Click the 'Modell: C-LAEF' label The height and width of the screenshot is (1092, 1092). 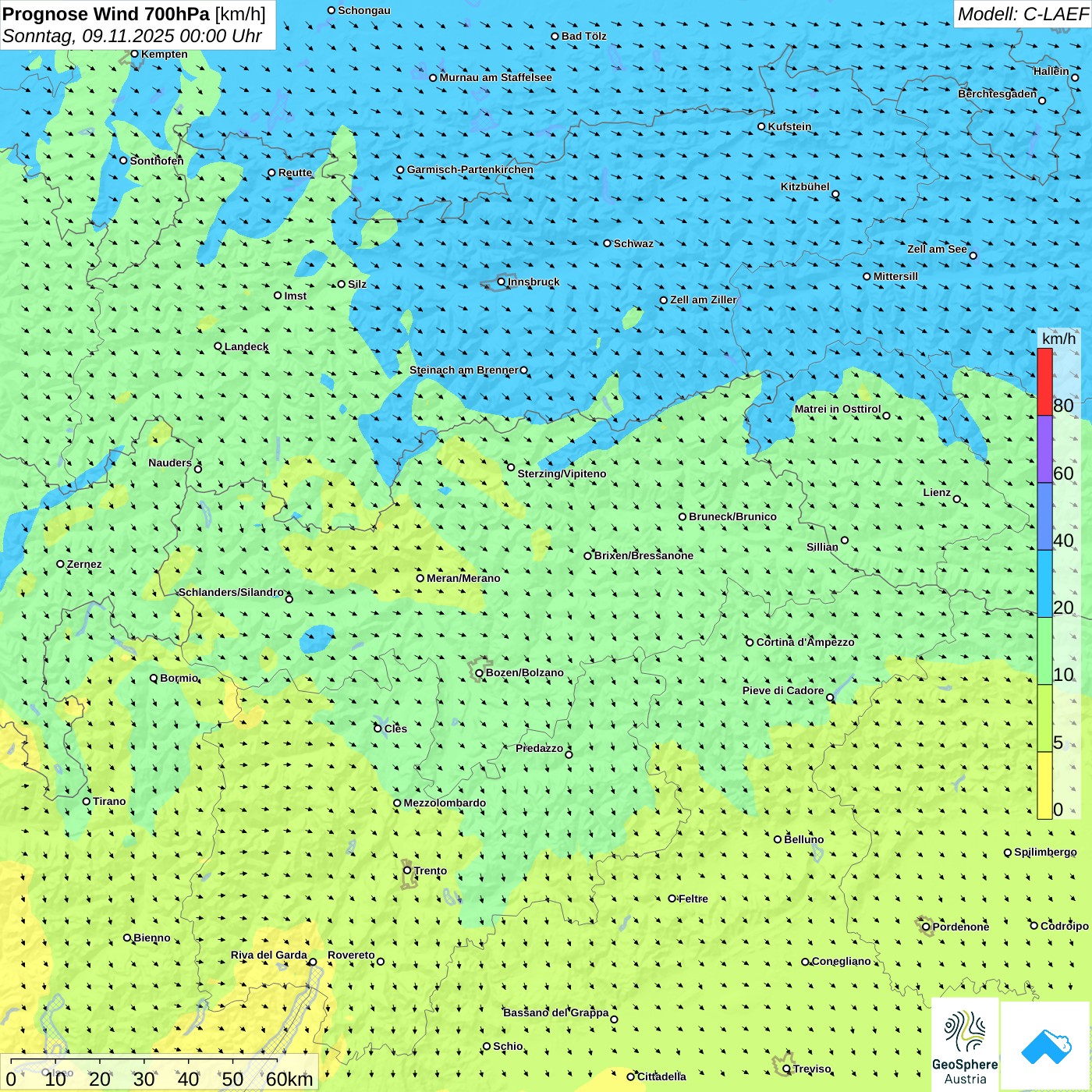pyautogui.click(x=1023, y=14)
